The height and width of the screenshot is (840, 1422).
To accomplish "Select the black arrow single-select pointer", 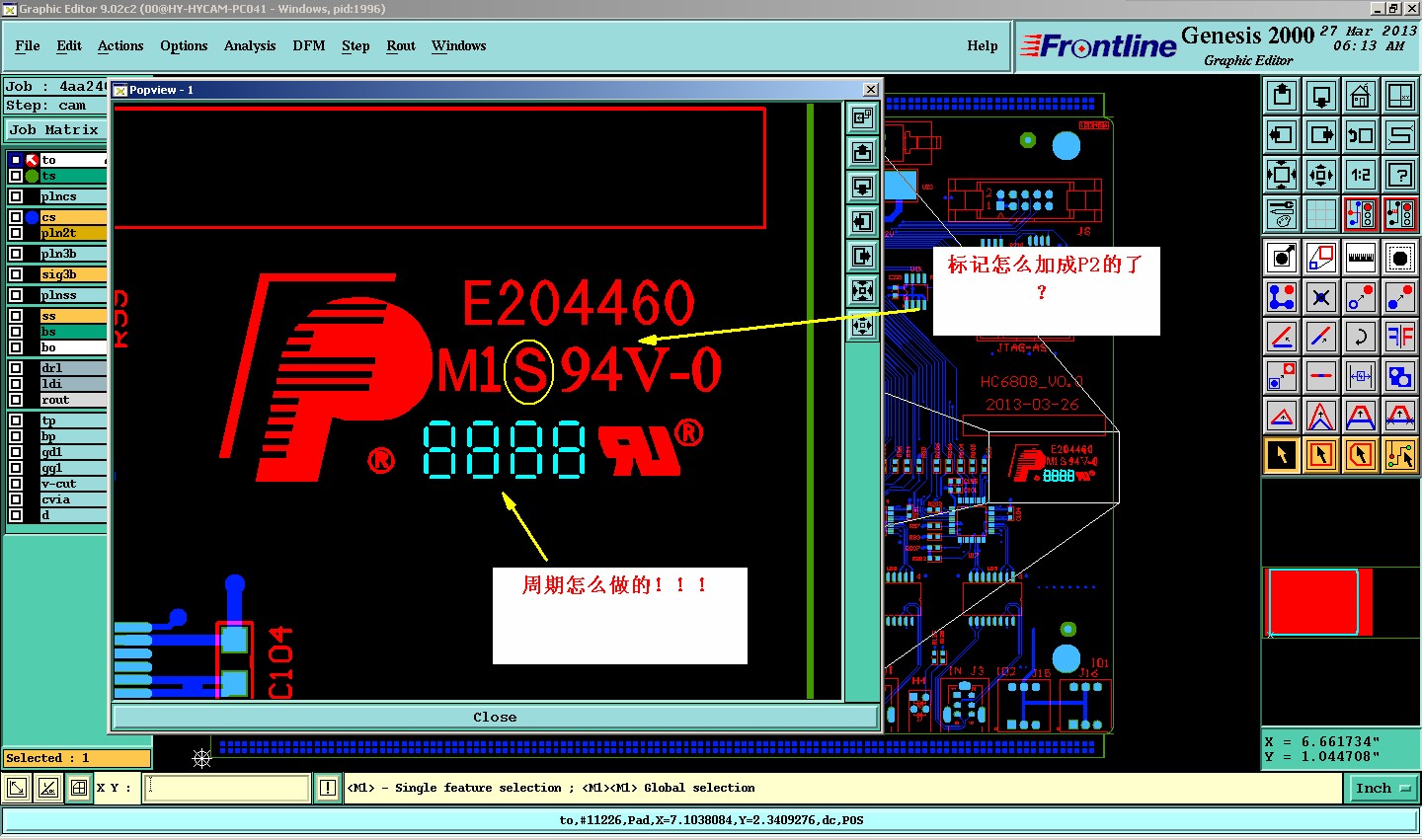I will (x=1282, y=455).
